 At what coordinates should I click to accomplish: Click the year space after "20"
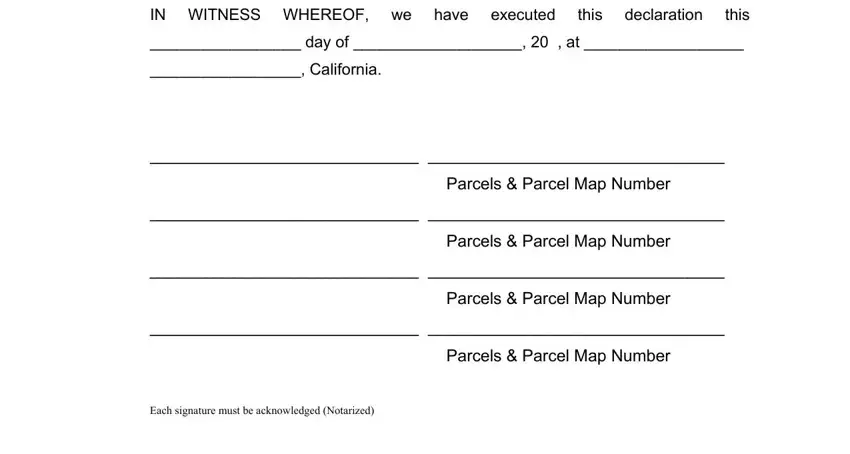[x=554, y=42]
